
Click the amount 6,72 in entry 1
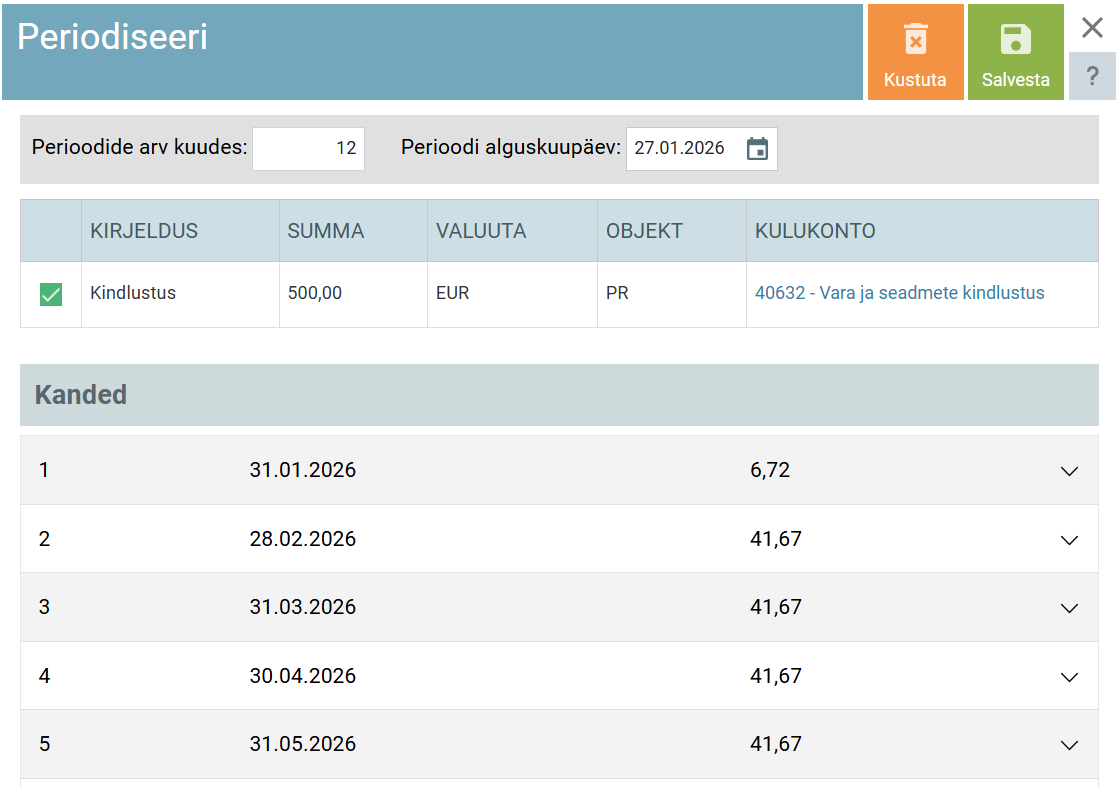pyautogui.click(x=770, y=470)
